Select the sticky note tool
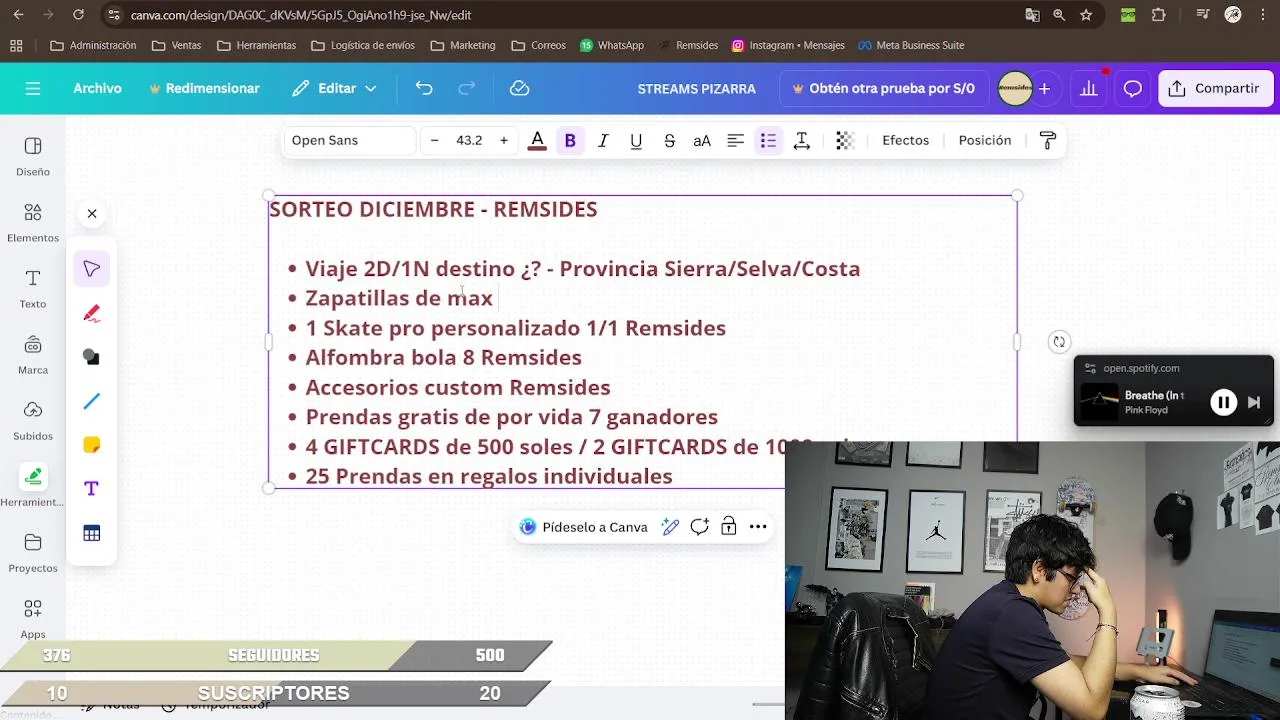The width and height of the screenshot is (1280, 720). [x=92, y=445]
